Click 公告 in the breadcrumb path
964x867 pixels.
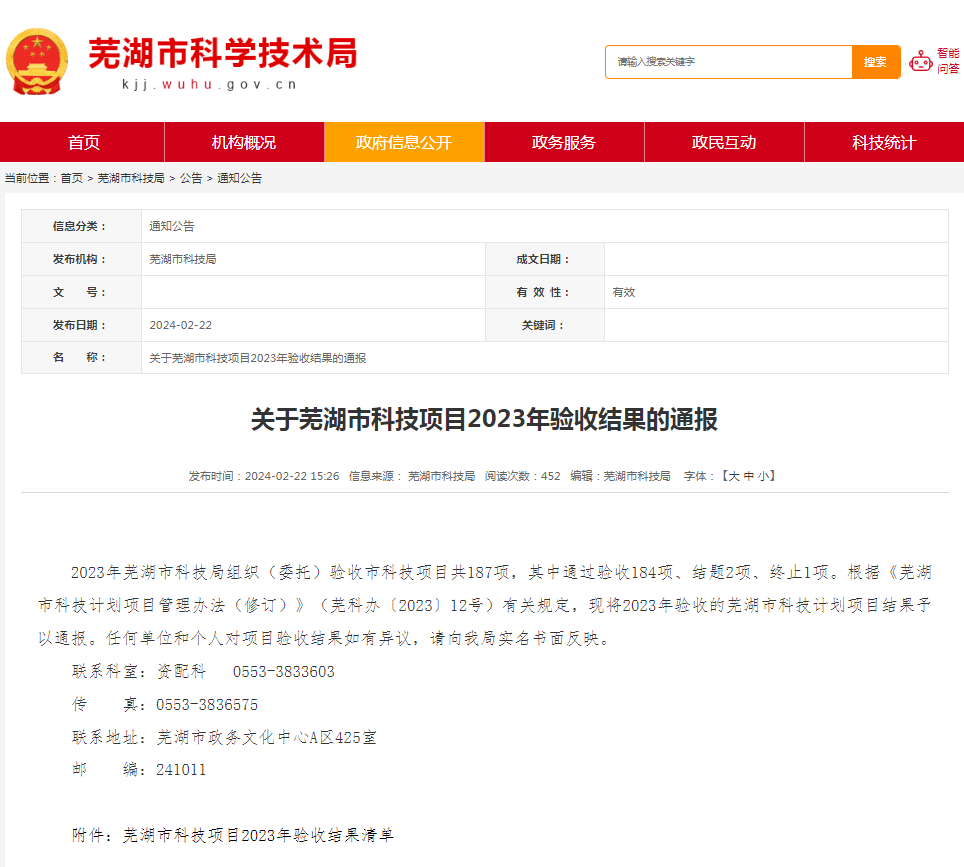(x=191, y=178)
